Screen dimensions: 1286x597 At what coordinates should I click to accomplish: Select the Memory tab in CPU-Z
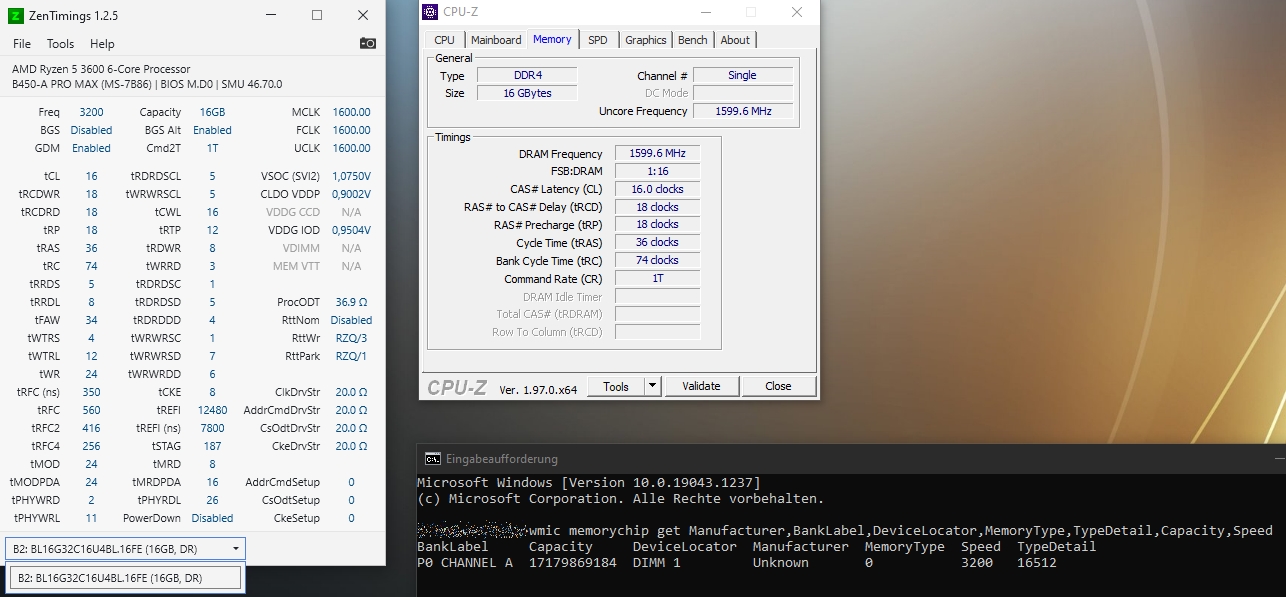552,39
